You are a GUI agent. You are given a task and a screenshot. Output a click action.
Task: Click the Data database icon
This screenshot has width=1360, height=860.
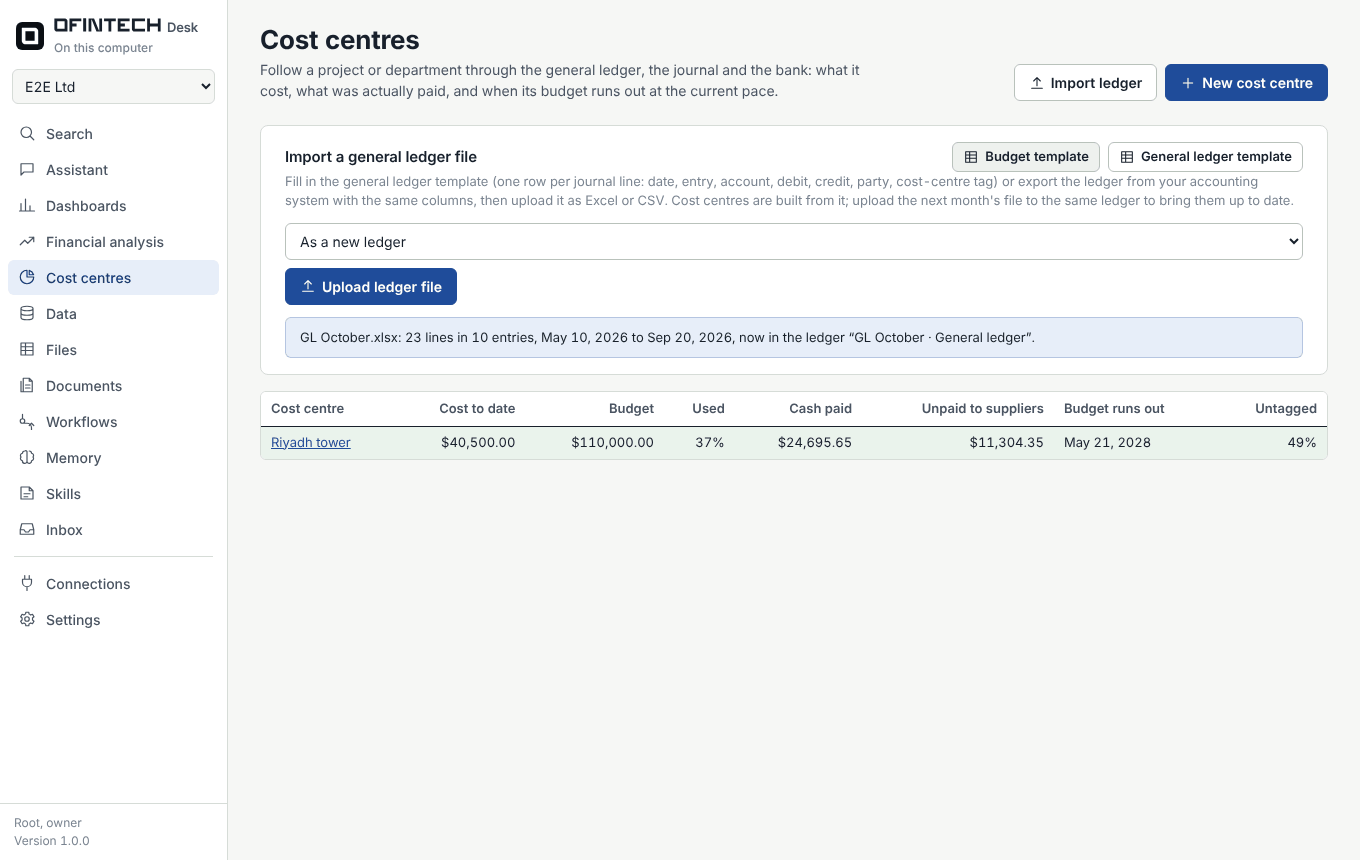point(27,314)
